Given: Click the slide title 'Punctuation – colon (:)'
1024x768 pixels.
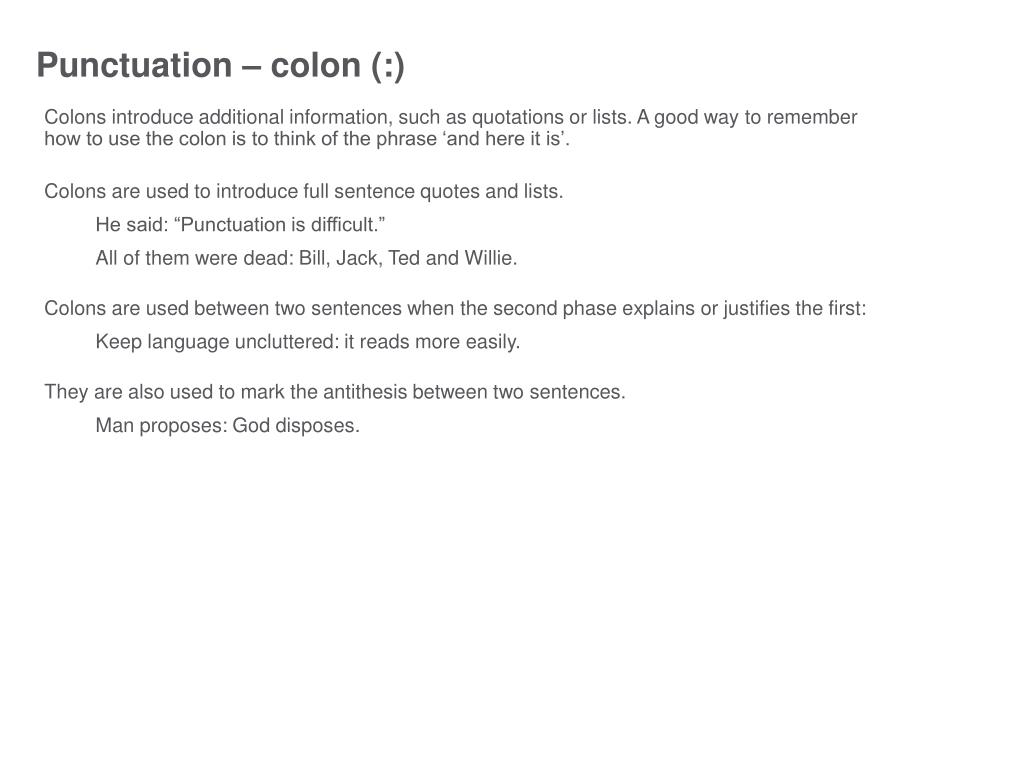Looking at the screenshot, I should (220, 66).
